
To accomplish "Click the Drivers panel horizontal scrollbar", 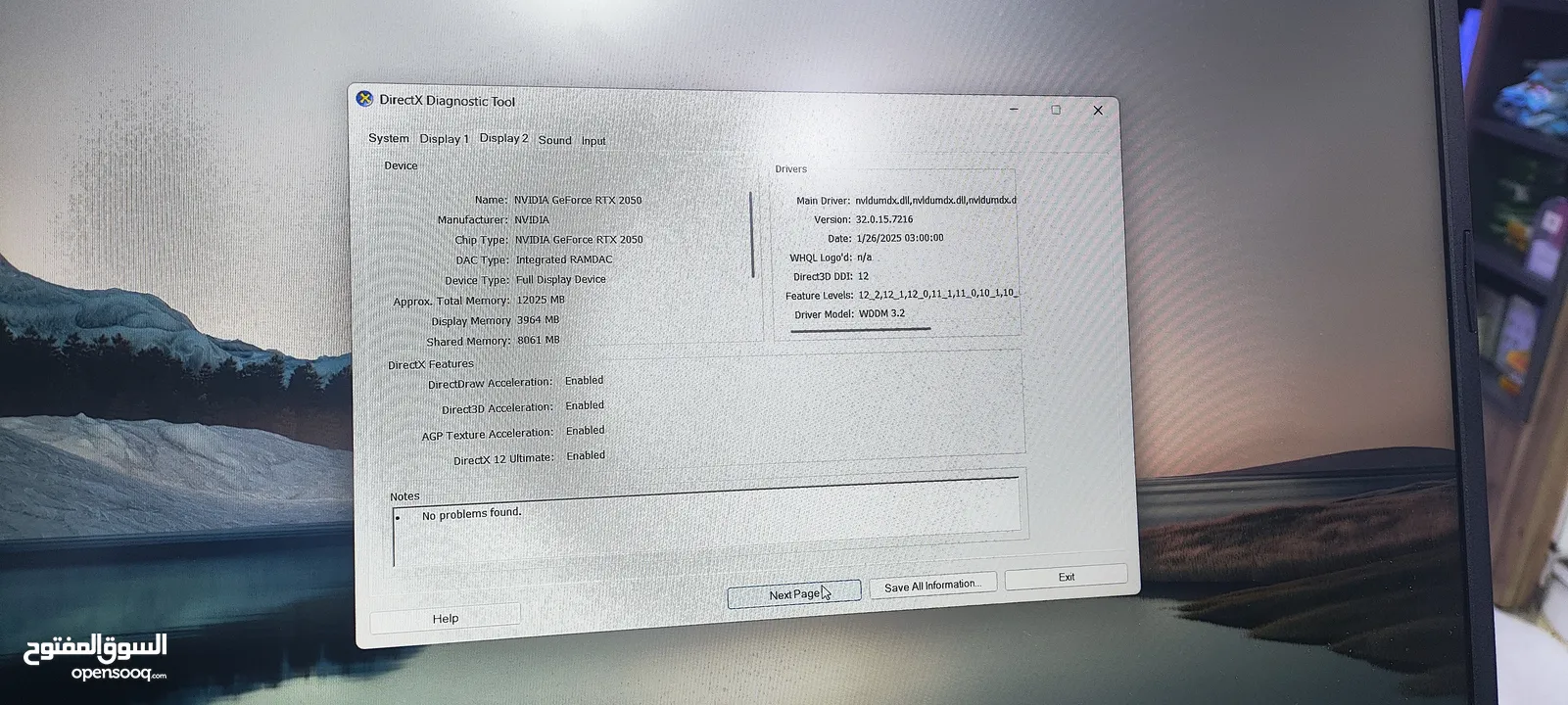I will 861,330.
